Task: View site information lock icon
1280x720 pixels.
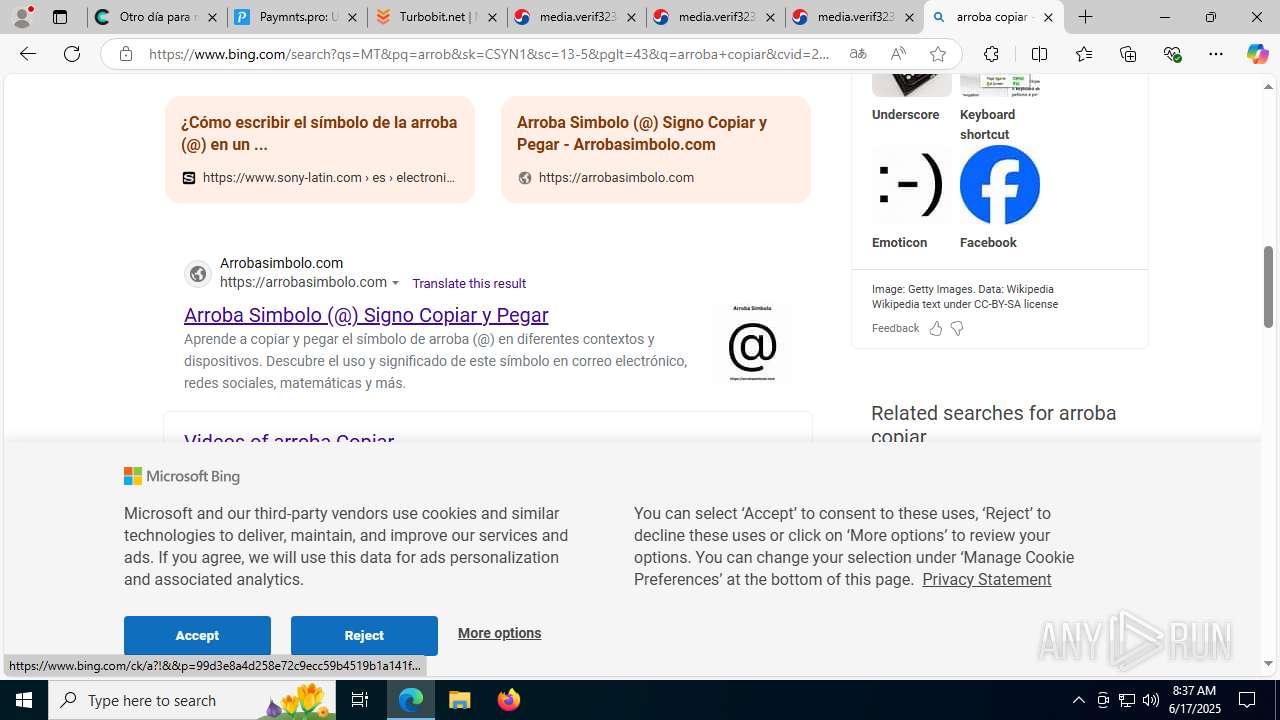Action: (125, 54)
